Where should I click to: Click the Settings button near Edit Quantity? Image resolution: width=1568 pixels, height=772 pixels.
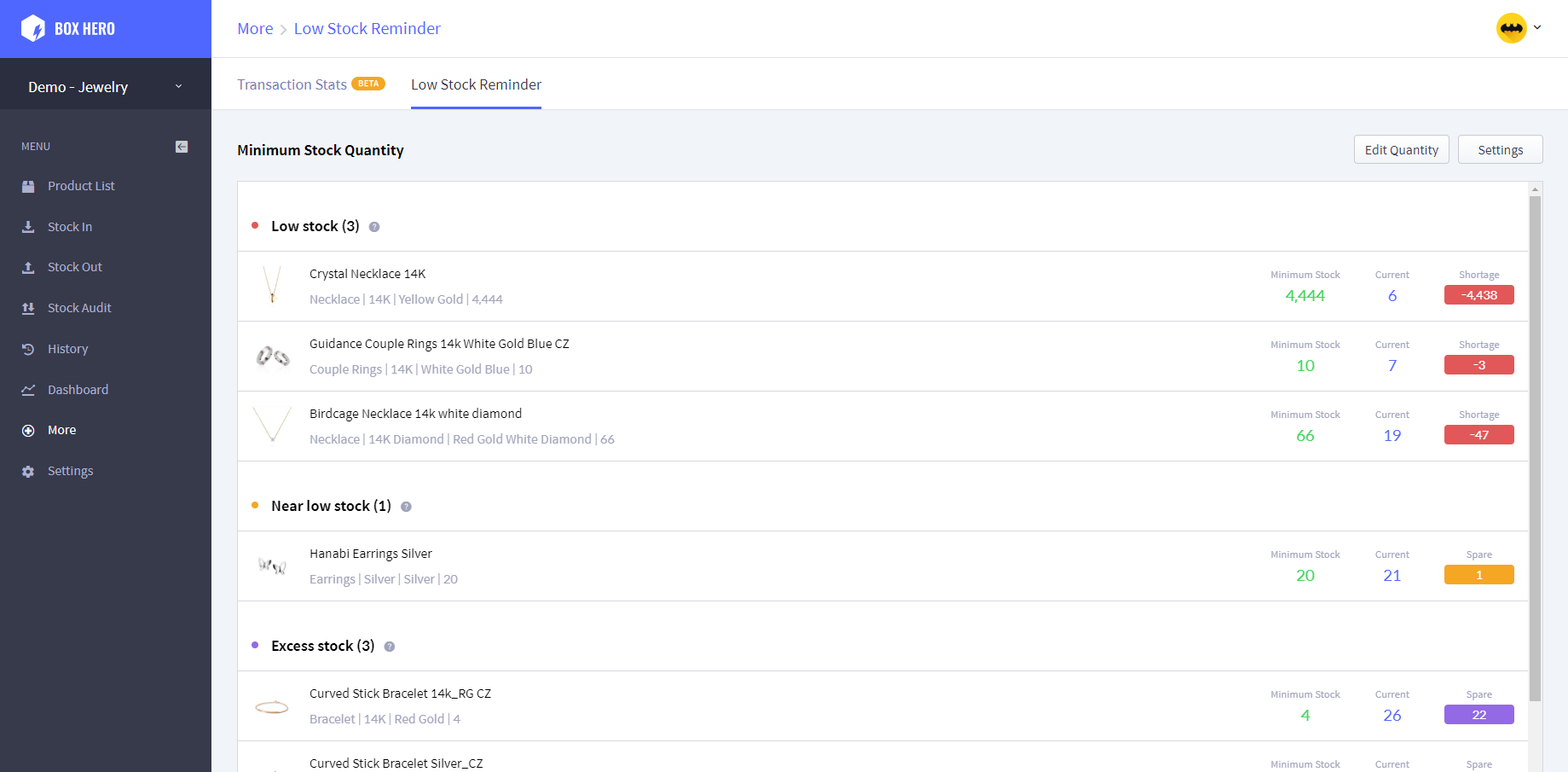pyautogui.click(x=1501, y=149)
